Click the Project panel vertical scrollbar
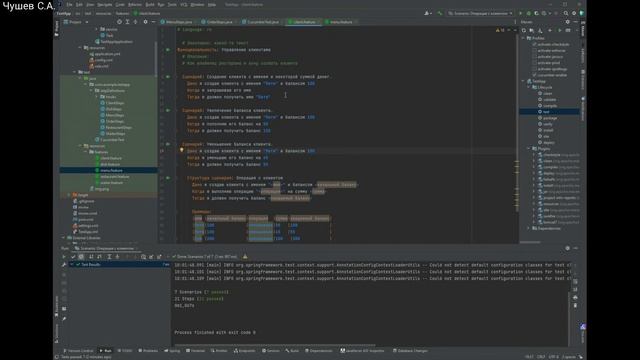The image size is (640, 360). (156, 59)
